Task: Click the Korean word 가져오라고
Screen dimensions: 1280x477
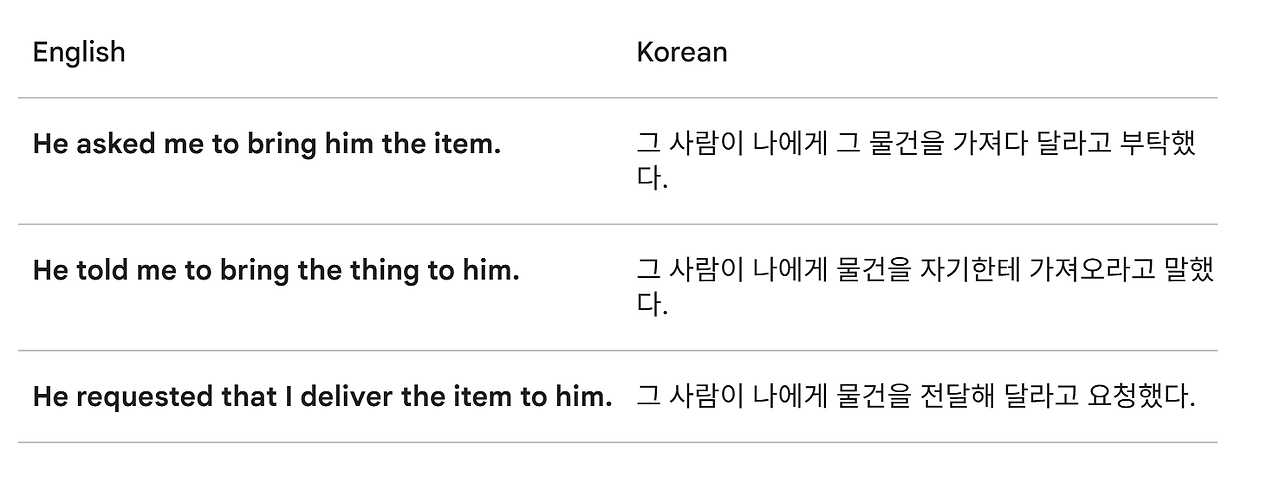Action: click(1089, 270)
